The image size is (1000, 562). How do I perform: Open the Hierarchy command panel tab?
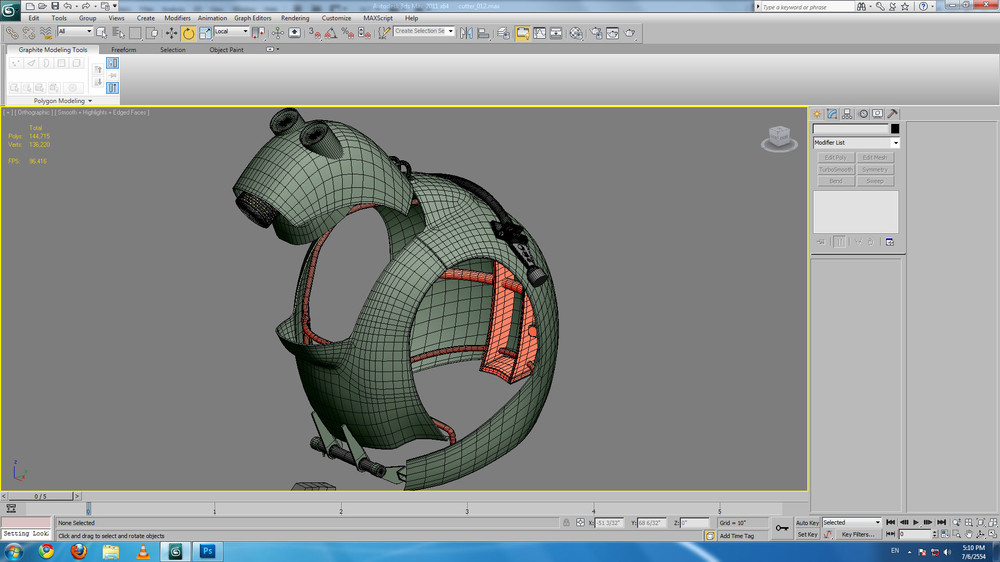click(847, 114)
